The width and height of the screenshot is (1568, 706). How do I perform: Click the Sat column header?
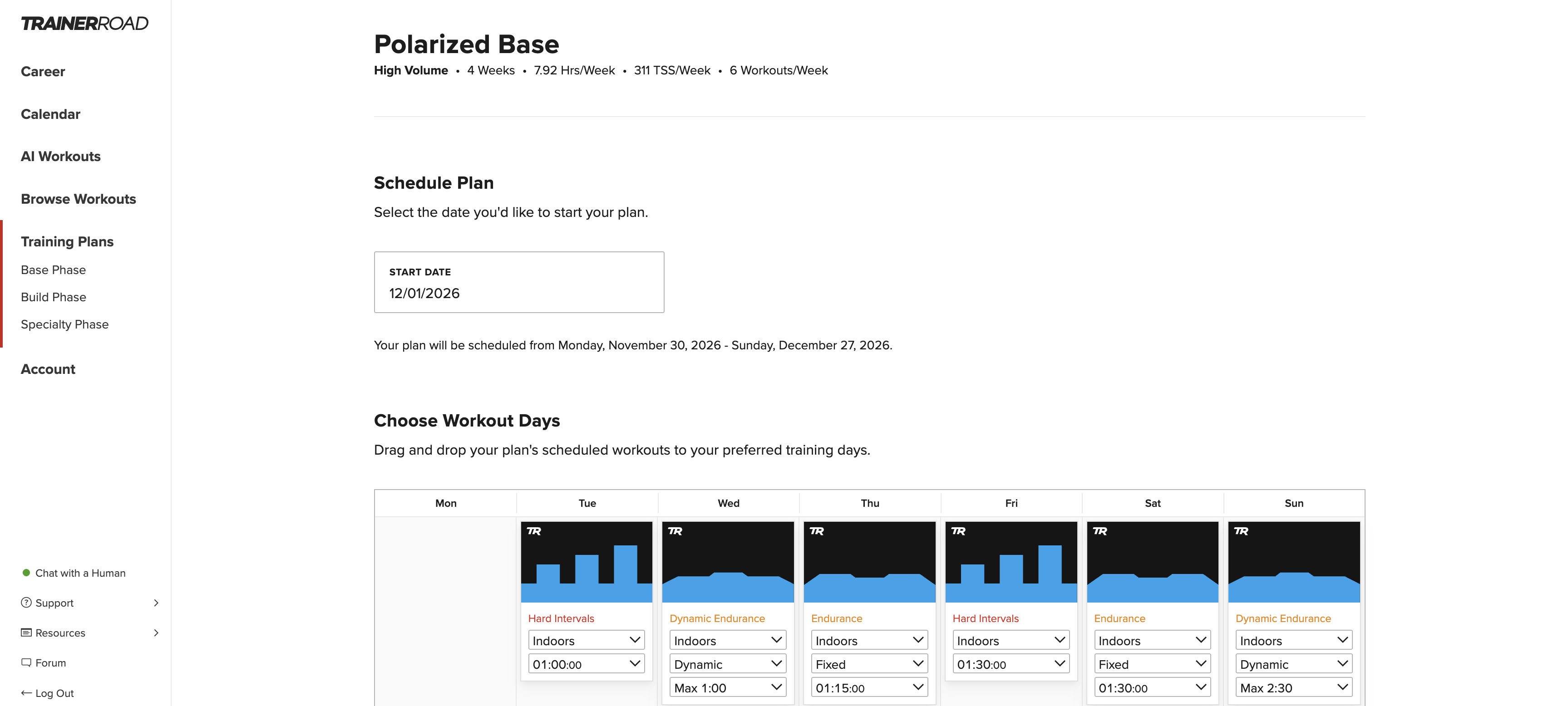click(x=1152, y=503)
